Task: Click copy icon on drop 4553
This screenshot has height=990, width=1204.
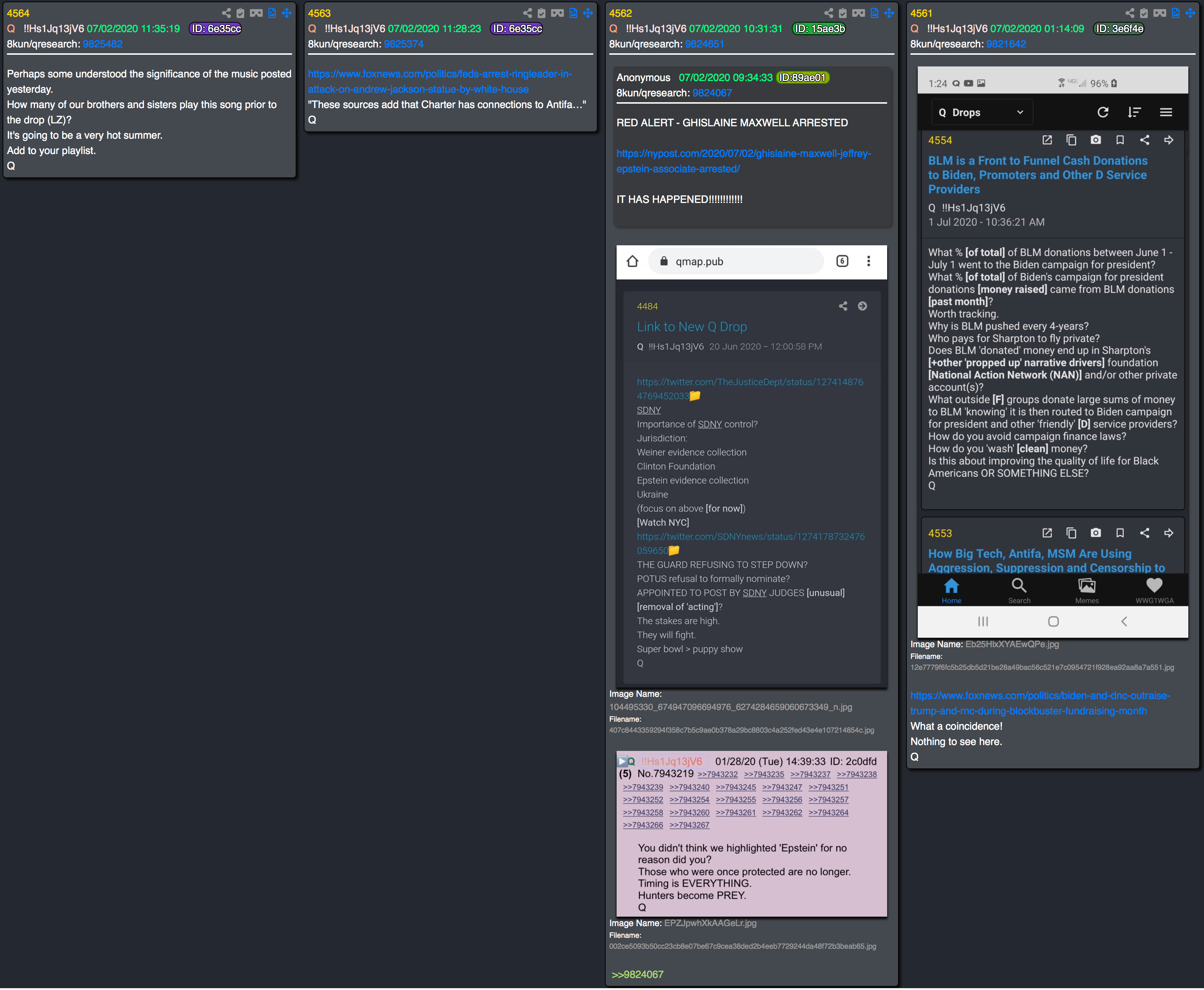Action: [1071, 533]
